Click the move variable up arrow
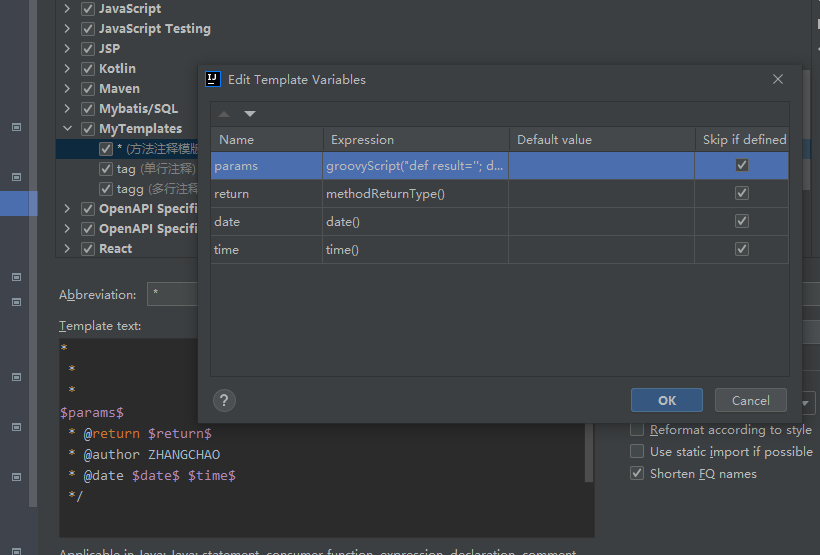The height and width of the screenshot is (555, 820). coord(224,114)
